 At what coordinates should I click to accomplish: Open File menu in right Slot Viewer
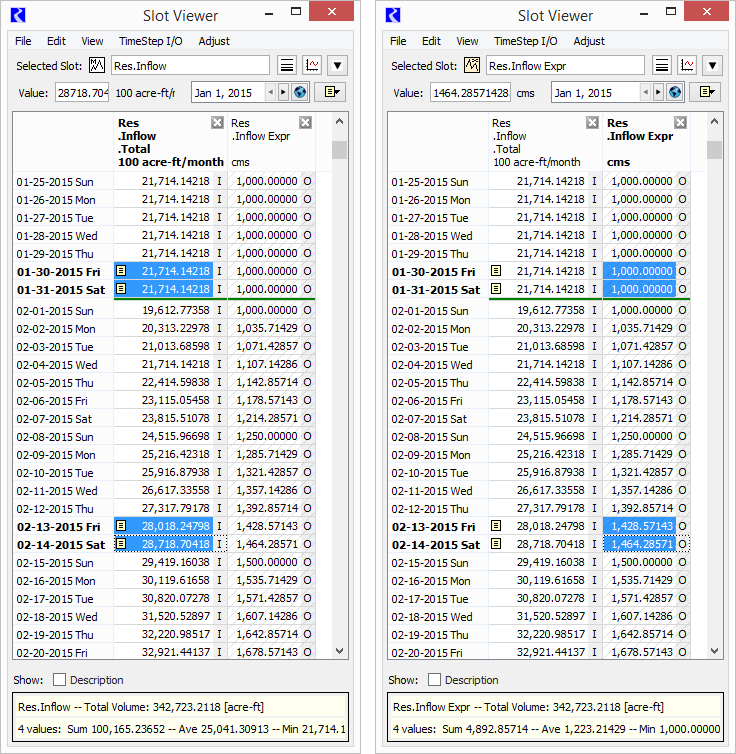(398, 41)
